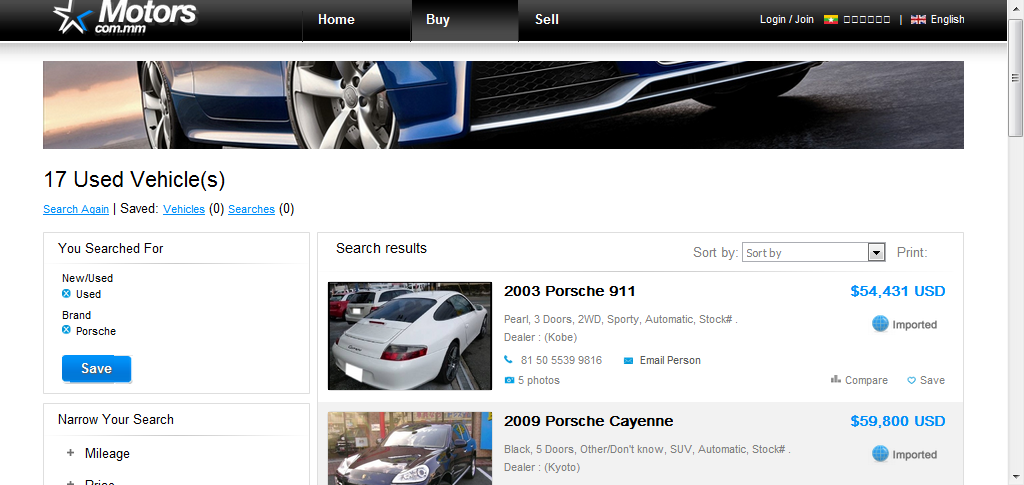Viewport: 1024px width, 485px height.
Task: Click Compare text on the Porsche 911 listing
Action: 866,381
